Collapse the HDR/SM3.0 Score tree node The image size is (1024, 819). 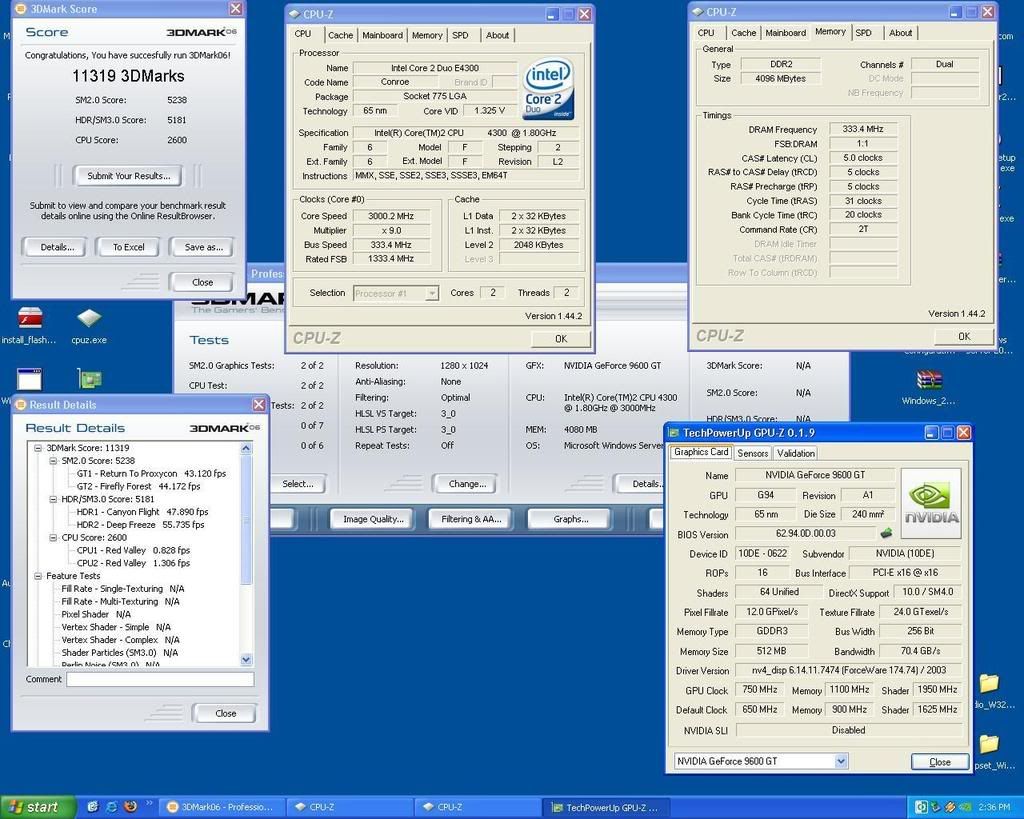(x=52, y=499)
